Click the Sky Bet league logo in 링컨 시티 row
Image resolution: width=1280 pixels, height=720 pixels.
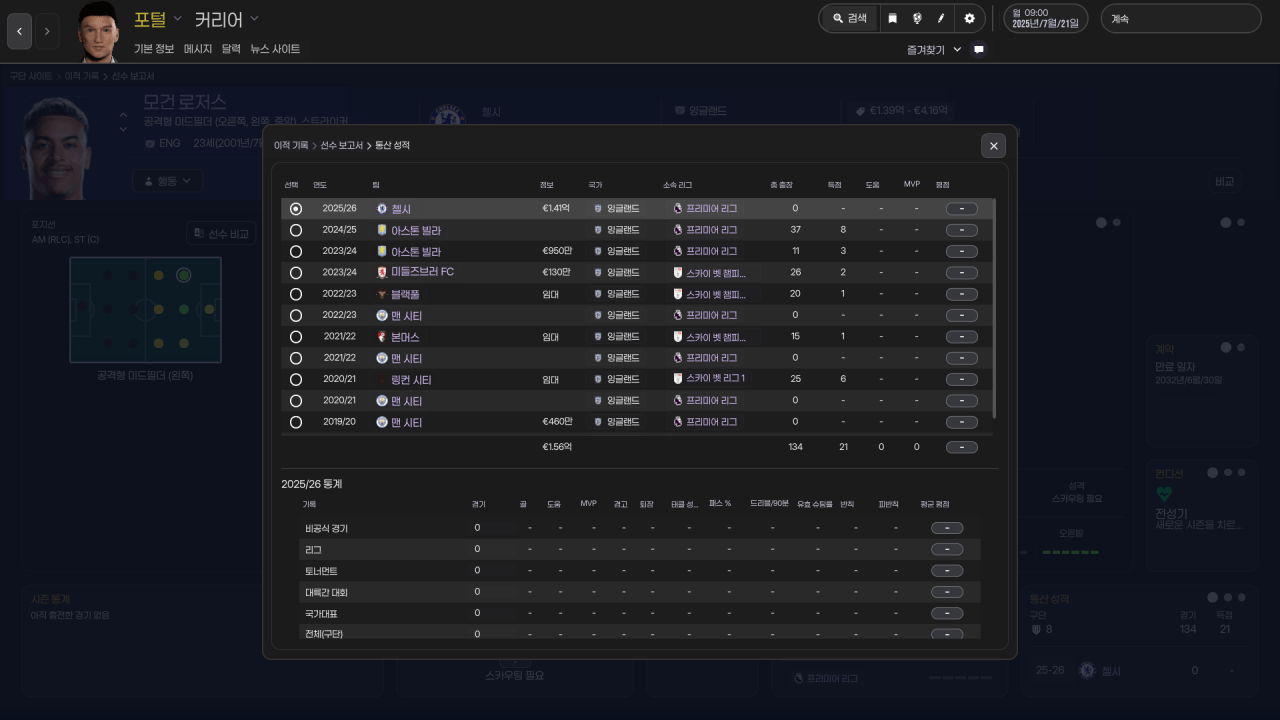[x=679, y=379]
